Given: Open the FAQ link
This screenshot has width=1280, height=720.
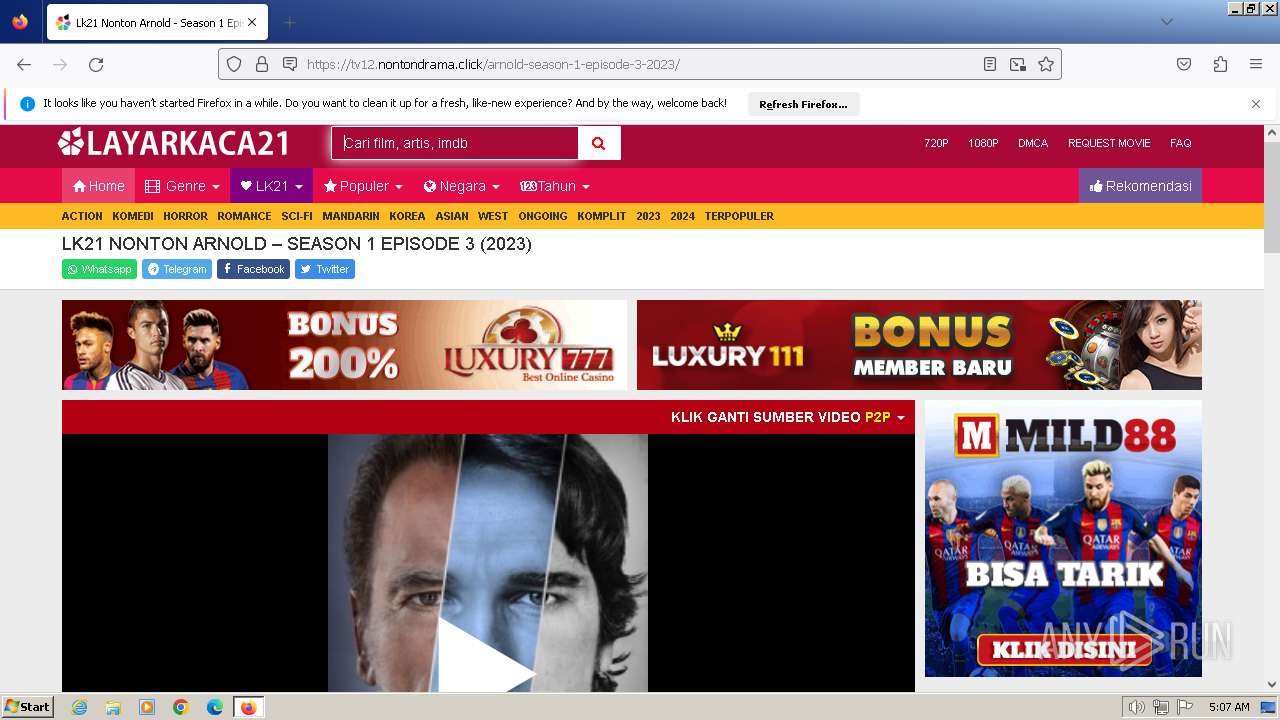Looking at the screenshot, I should (1181, 143).
